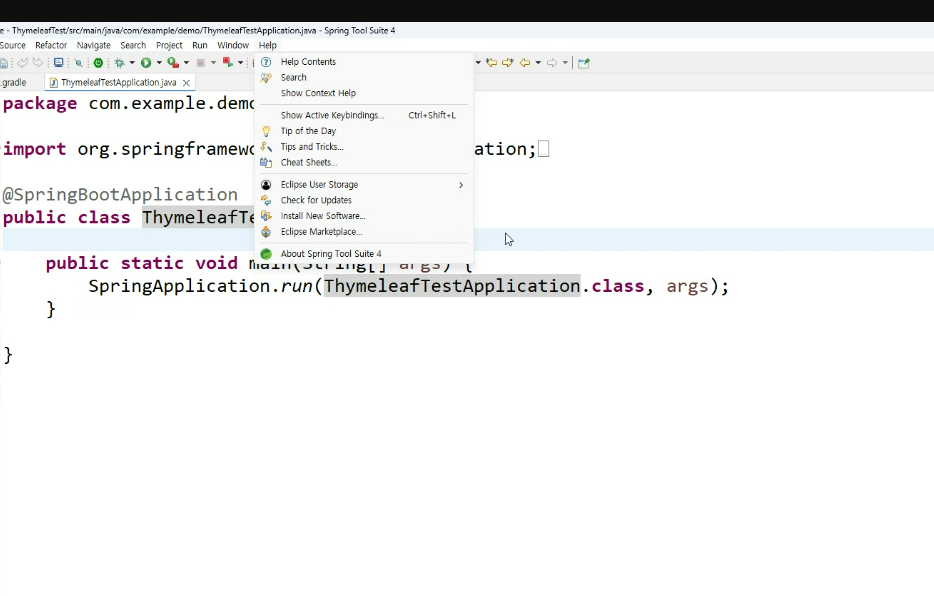
Task: Click the Redo arrow in the toolbar
Action: point(38,63)
